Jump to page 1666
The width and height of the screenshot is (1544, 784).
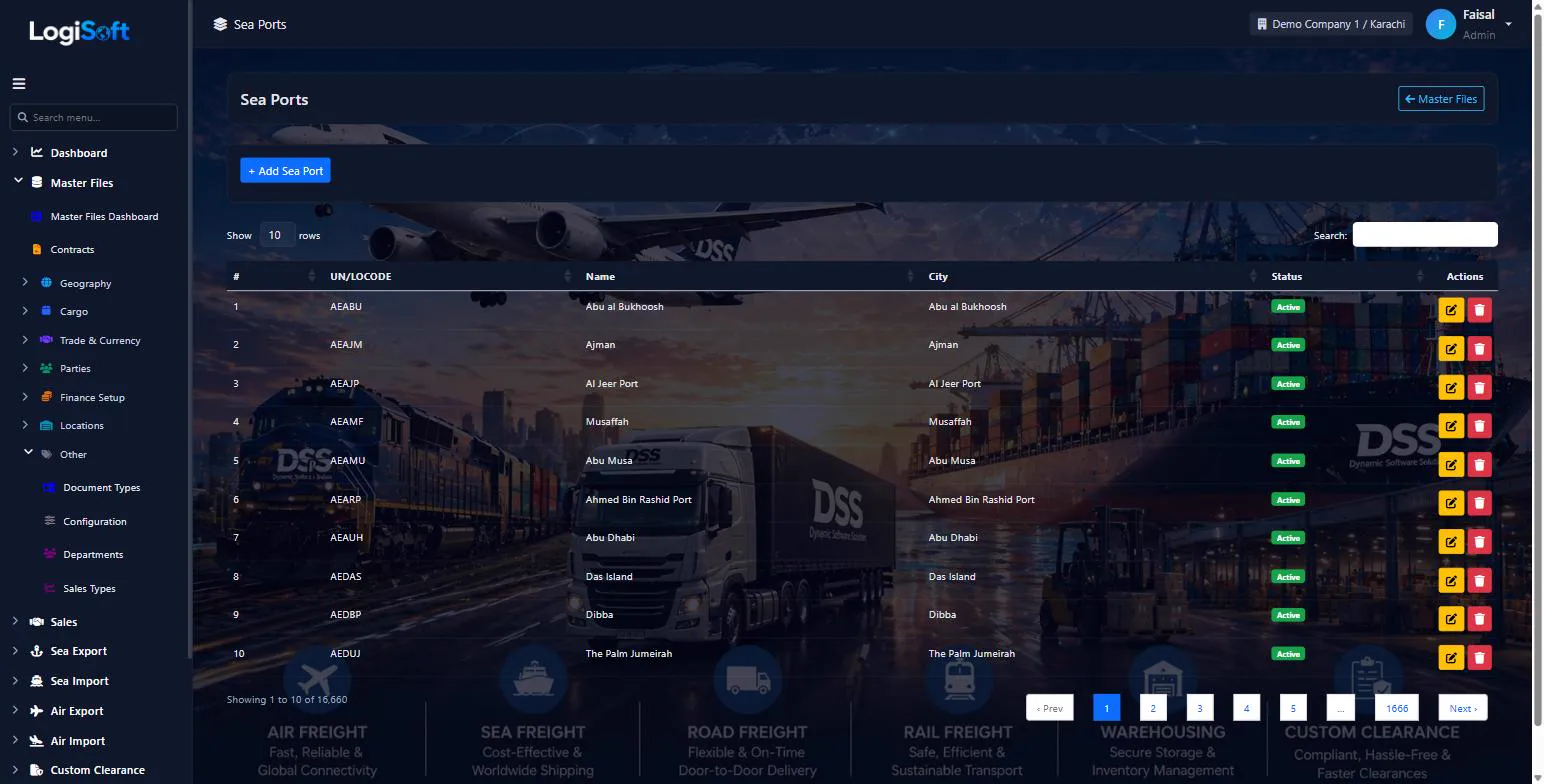coord(1397,708)
